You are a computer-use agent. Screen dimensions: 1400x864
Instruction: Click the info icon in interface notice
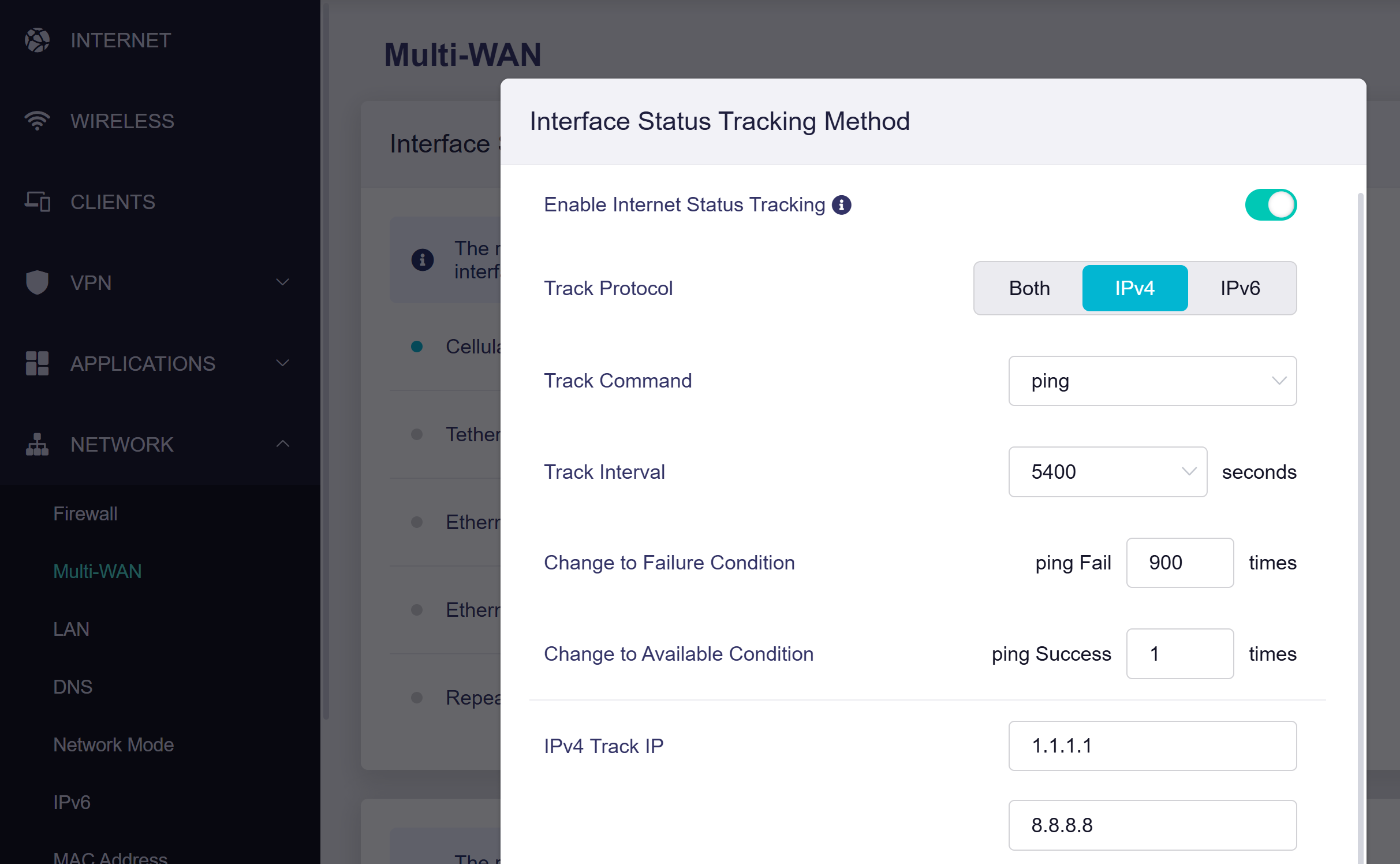click(423, 260)
